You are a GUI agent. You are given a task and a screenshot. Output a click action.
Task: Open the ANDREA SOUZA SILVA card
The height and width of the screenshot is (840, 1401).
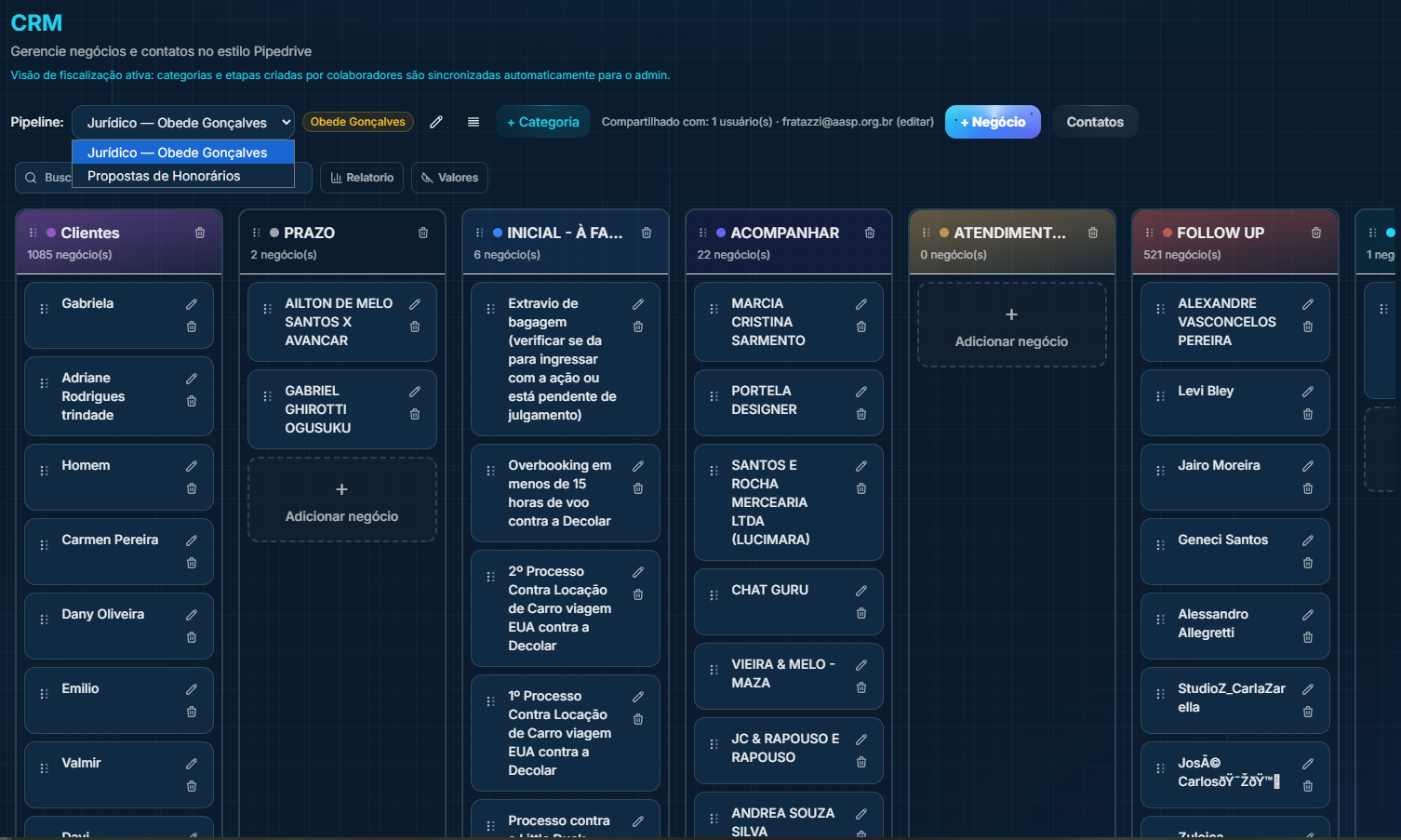pyautogui.click(x=789, y=816)
